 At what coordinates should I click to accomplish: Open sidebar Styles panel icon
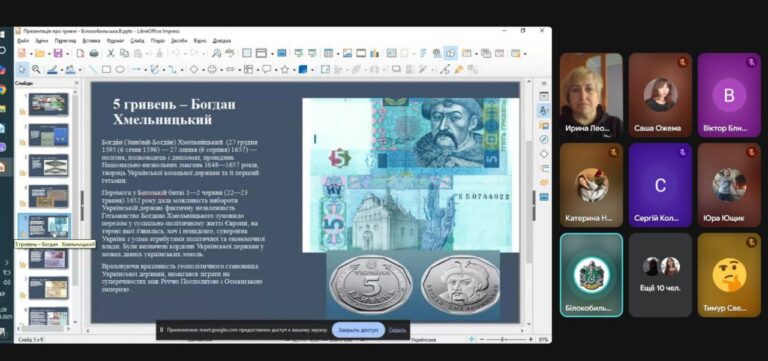[544, 111]
